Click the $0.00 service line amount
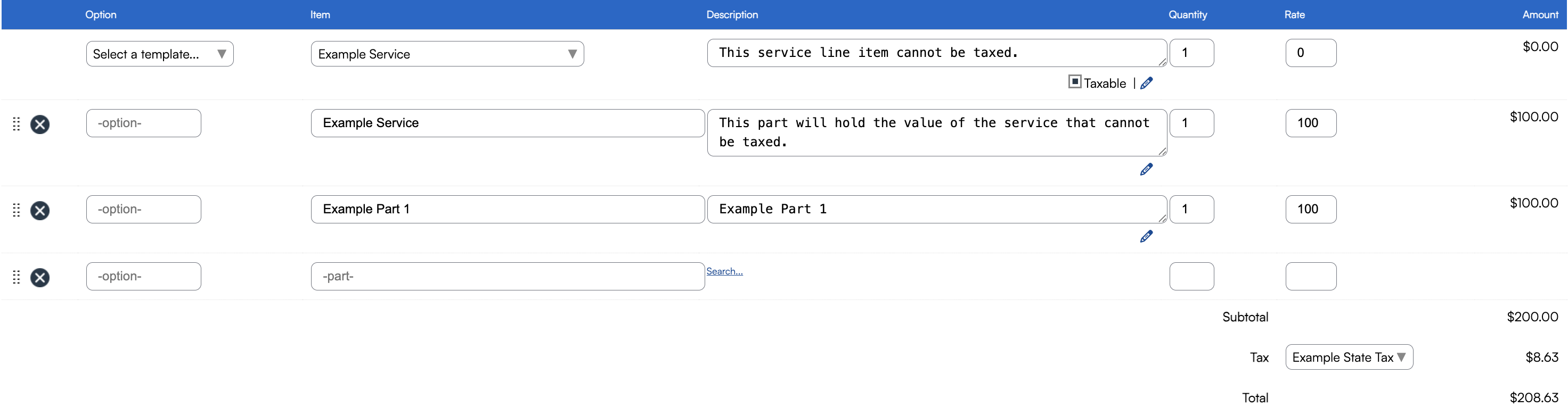This screenshot has width=1568, height=416. coord(1540,47)
